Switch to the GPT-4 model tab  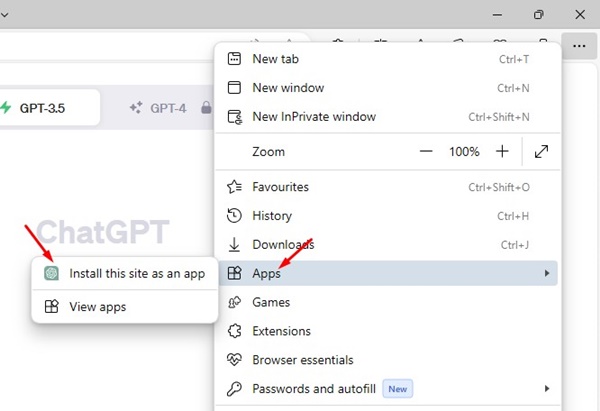click(168, 108)
